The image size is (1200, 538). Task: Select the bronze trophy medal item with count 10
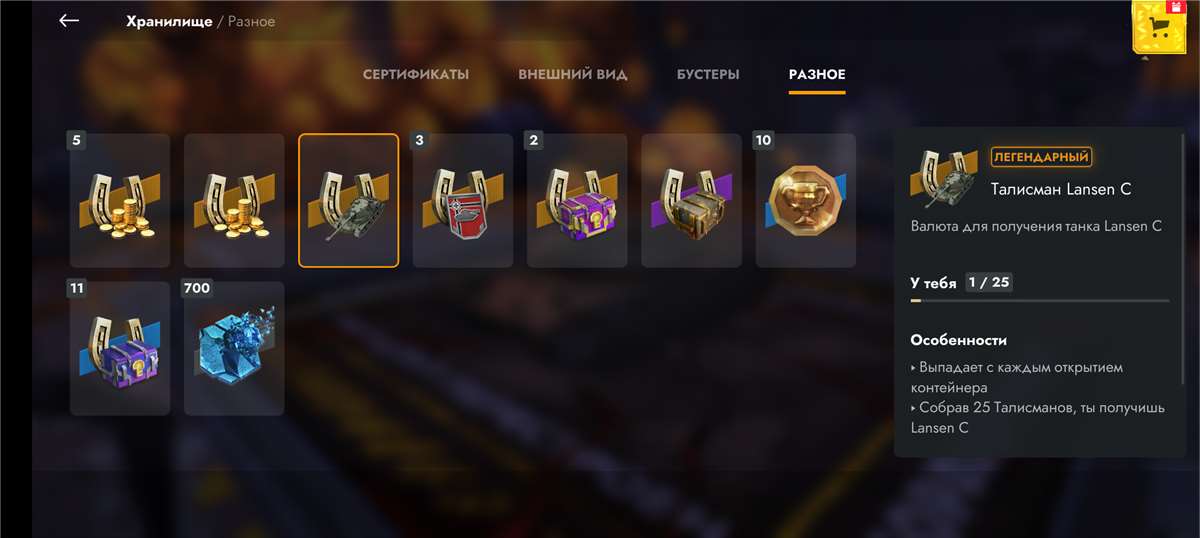click(x=806, y=201)
